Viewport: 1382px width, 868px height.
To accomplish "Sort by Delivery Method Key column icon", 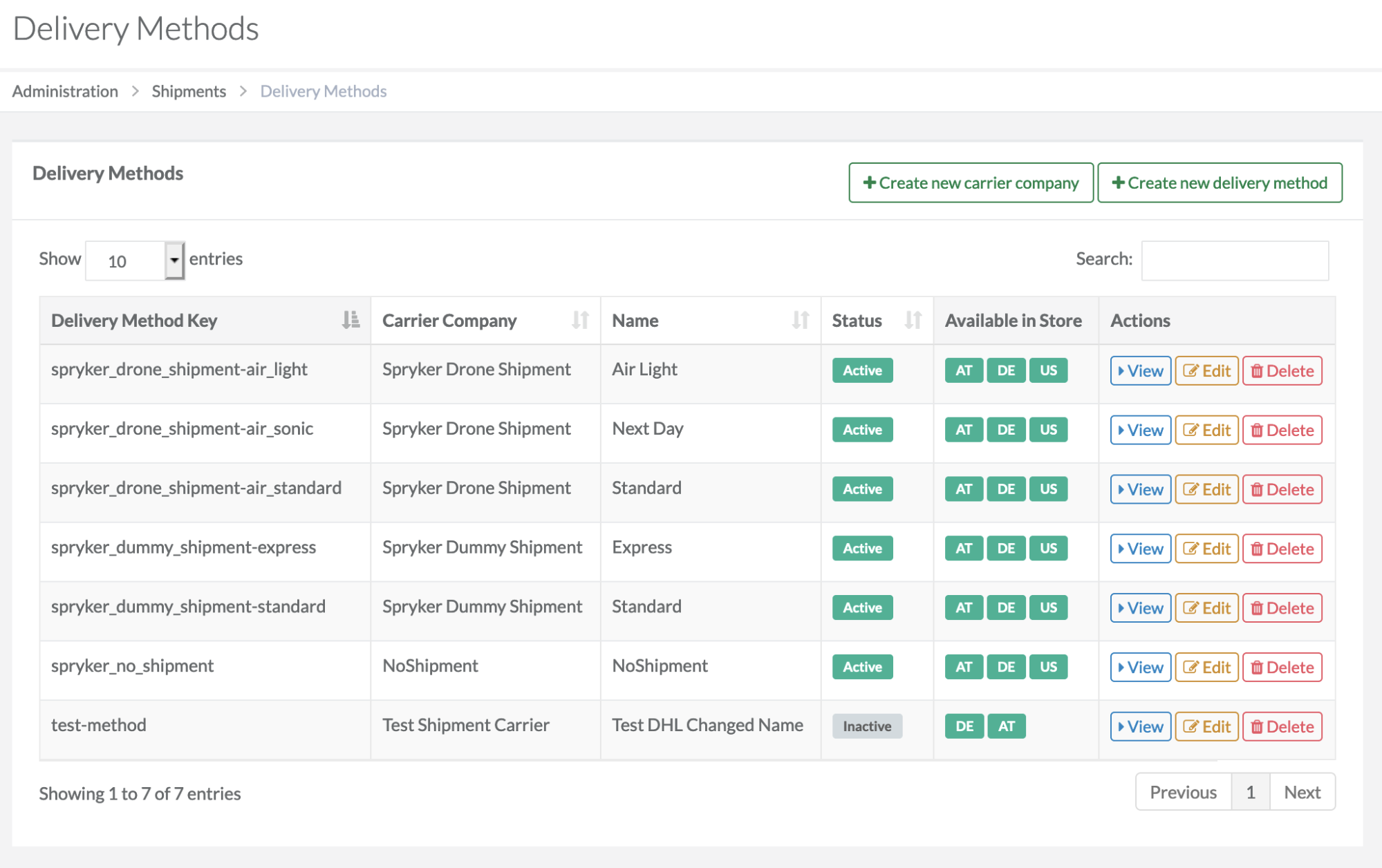I will coord(351,320).
